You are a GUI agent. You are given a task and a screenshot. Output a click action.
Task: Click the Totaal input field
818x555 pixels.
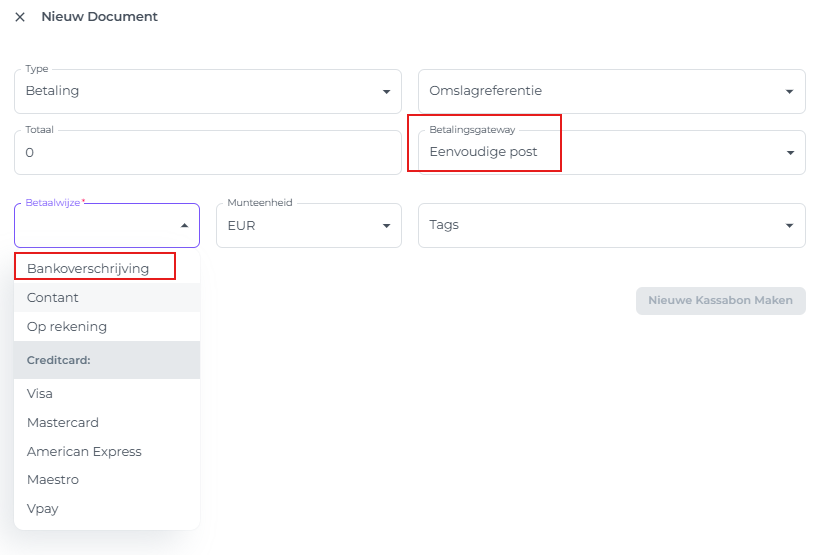pos(207,153)
